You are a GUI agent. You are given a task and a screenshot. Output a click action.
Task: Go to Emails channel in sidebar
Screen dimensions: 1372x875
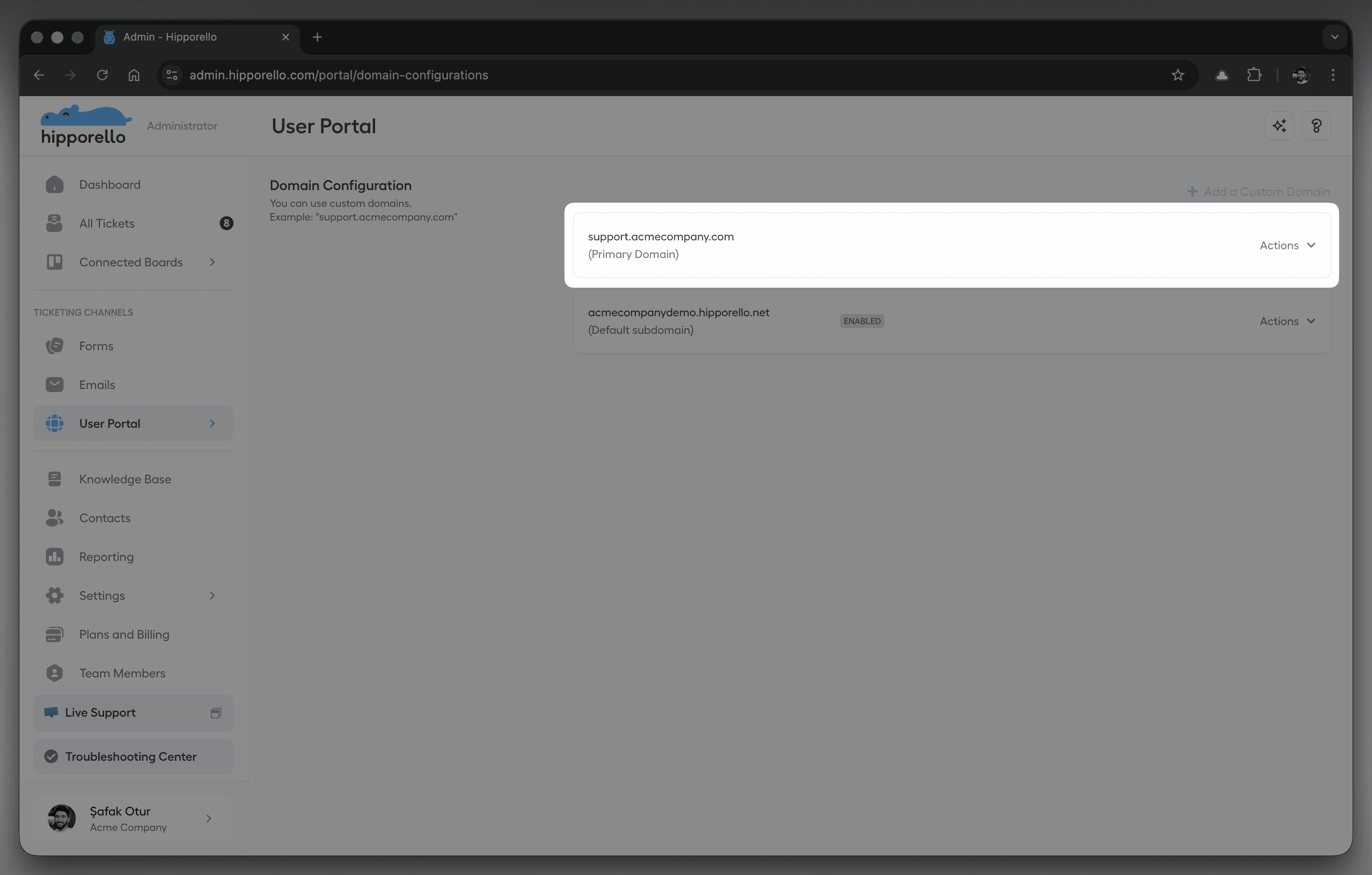tap(97, 385)
